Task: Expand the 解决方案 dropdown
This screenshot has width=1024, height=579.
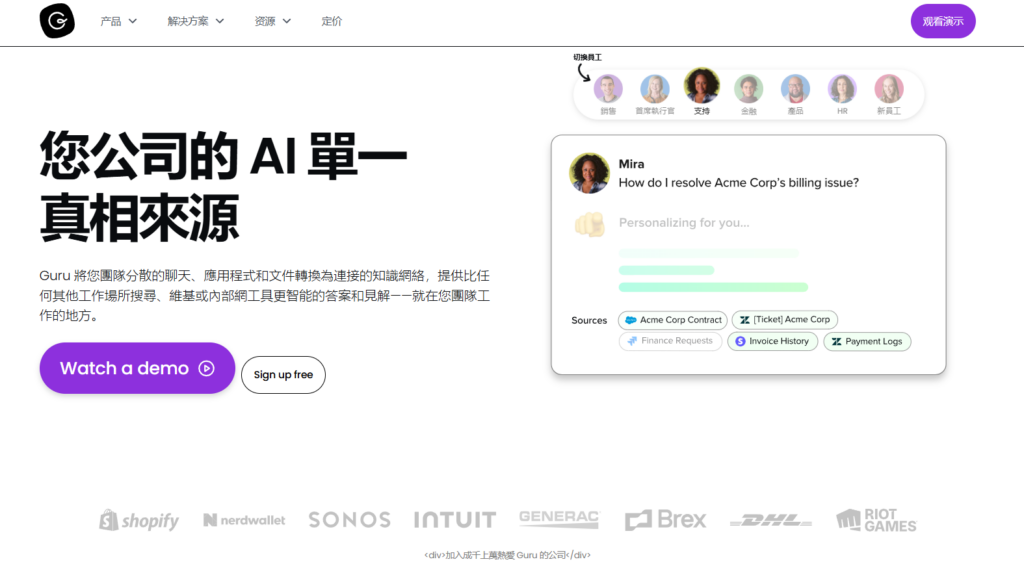Action: pyautogui.click(x=190, y=20)
